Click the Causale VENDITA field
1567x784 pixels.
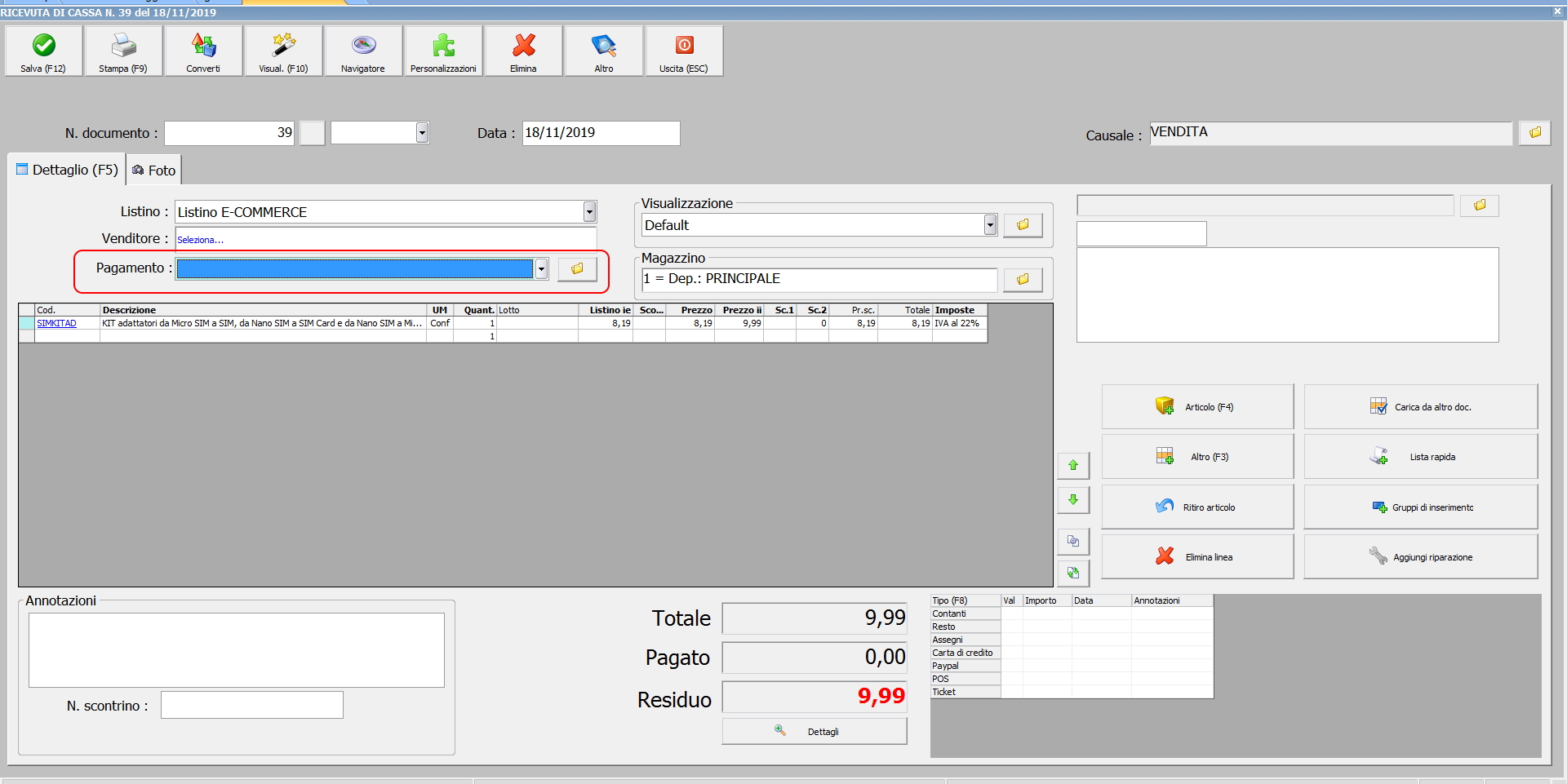[1330, 133]
